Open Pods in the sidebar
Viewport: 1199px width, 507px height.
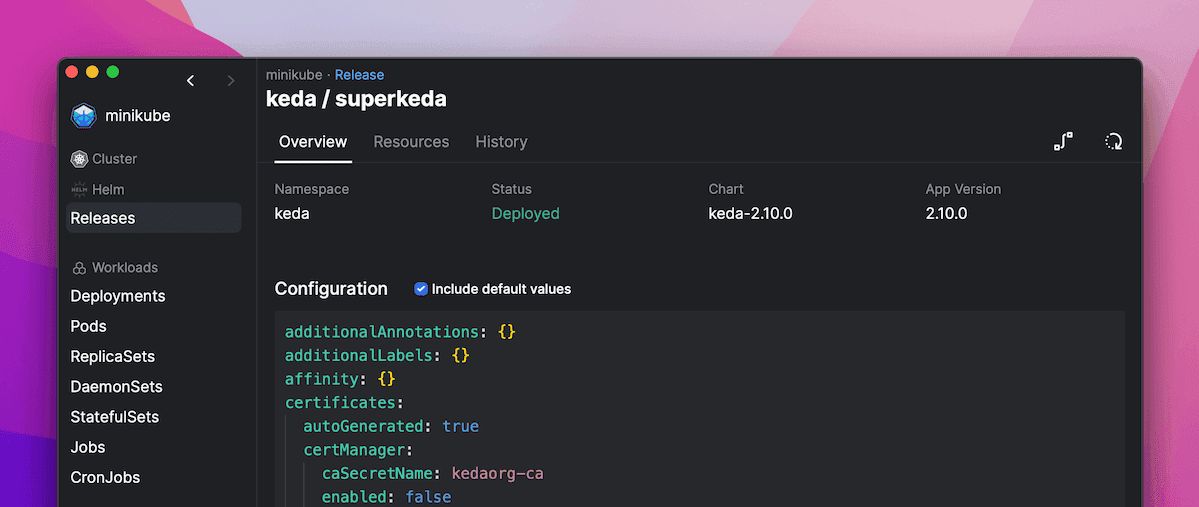point(89,326)
